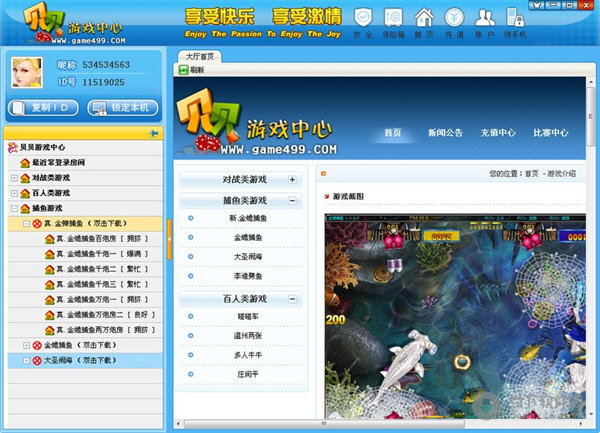The height and width of the screenshot is (433, 600).
Task: Expand 对战类游戏 plus button in web panel
Action: pyautogui.click(x=292, y=179)
